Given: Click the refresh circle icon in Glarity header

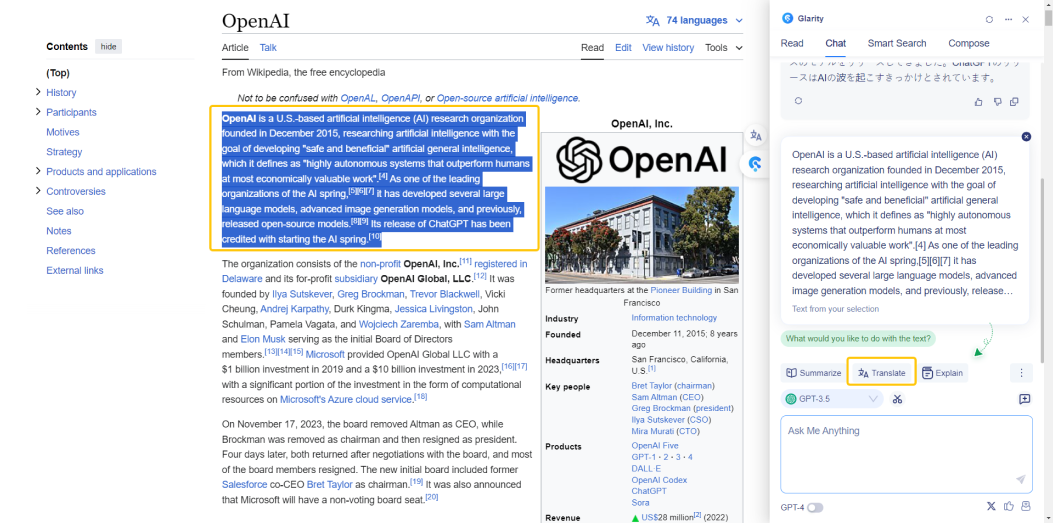Looking at the screenshot, I should 989,19.
